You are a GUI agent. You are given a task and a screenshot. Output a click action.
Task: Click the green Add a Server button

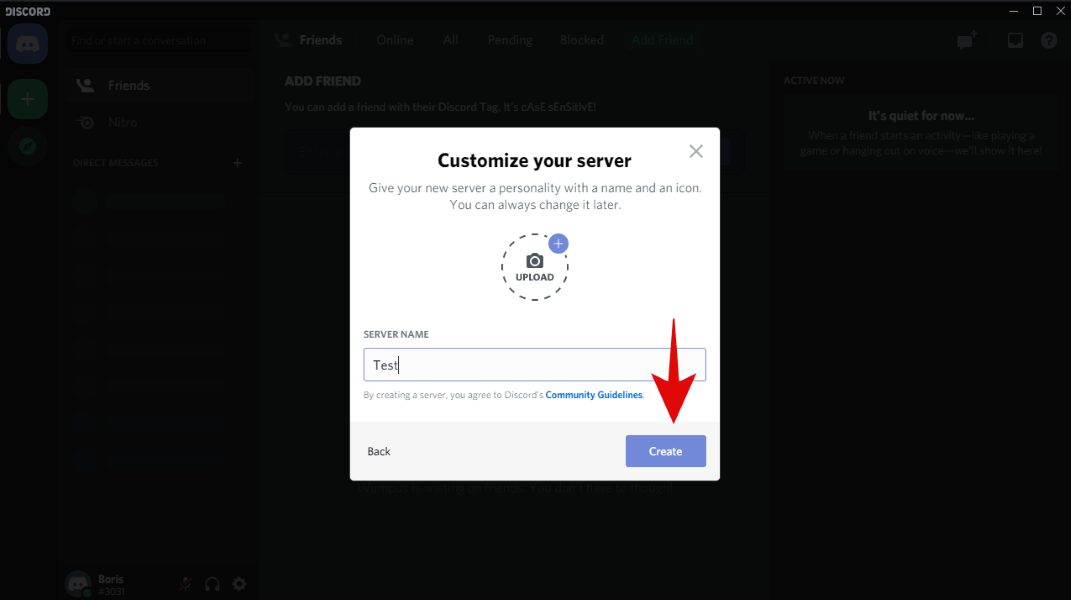tap(27, 99)
